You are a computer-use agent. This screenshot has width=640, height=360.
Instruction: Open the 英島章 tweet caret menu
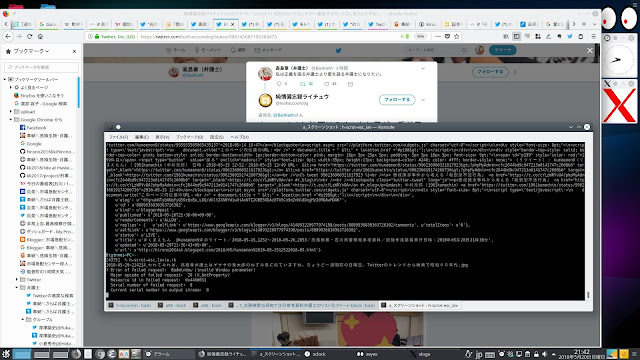[x=423, y=68]
